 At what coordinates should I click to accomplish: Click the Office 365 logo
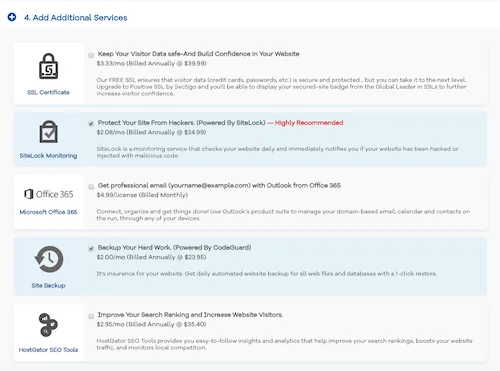(x=49, y=194)
